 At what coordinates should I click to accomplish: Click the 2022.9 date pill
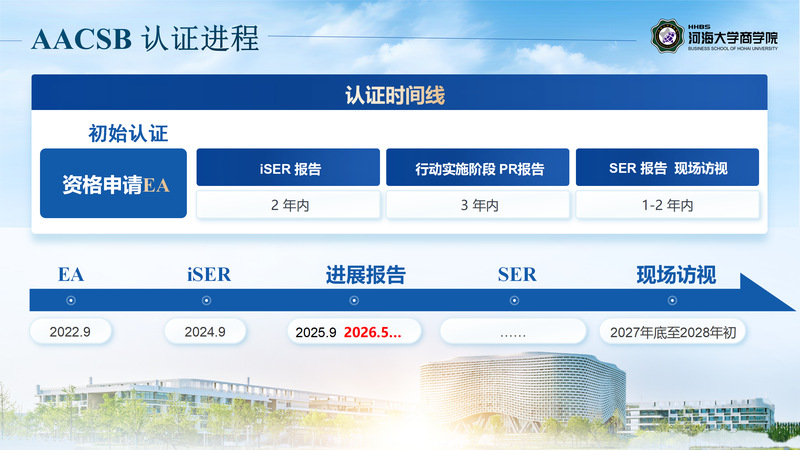(70, 332)
